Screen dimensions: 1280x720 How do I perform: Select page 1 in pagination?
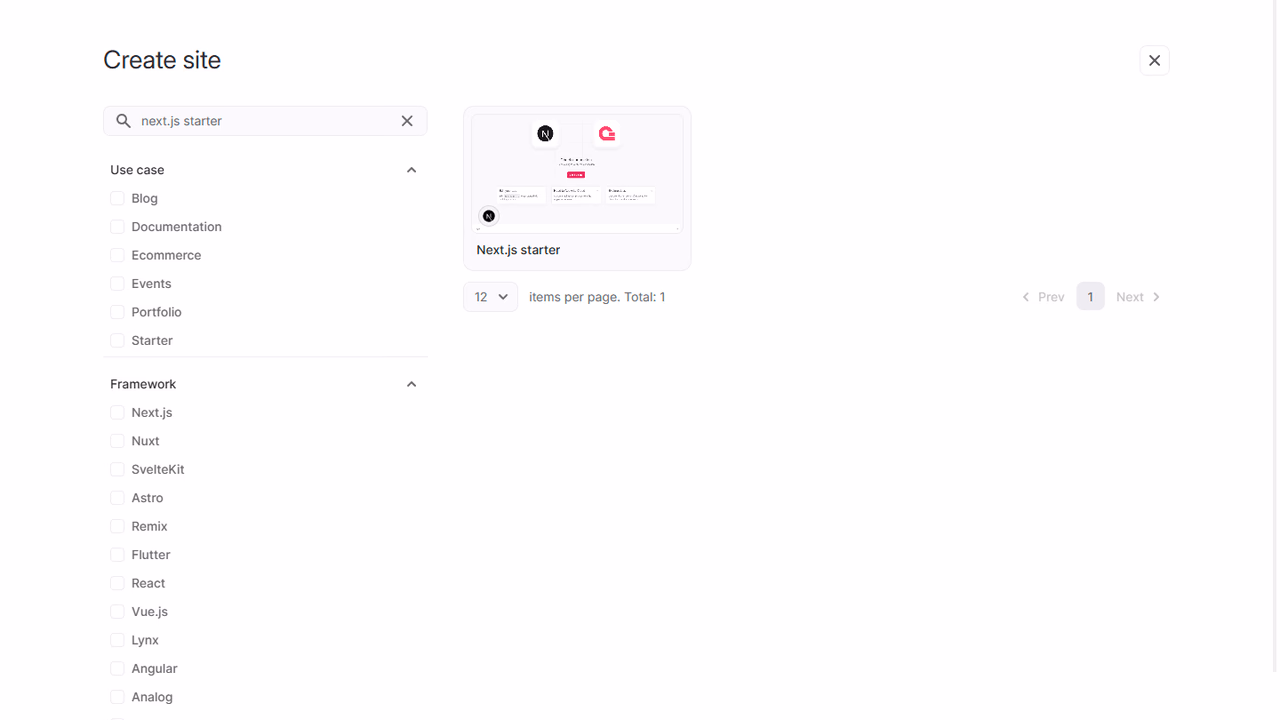(x=1090, y=297)
